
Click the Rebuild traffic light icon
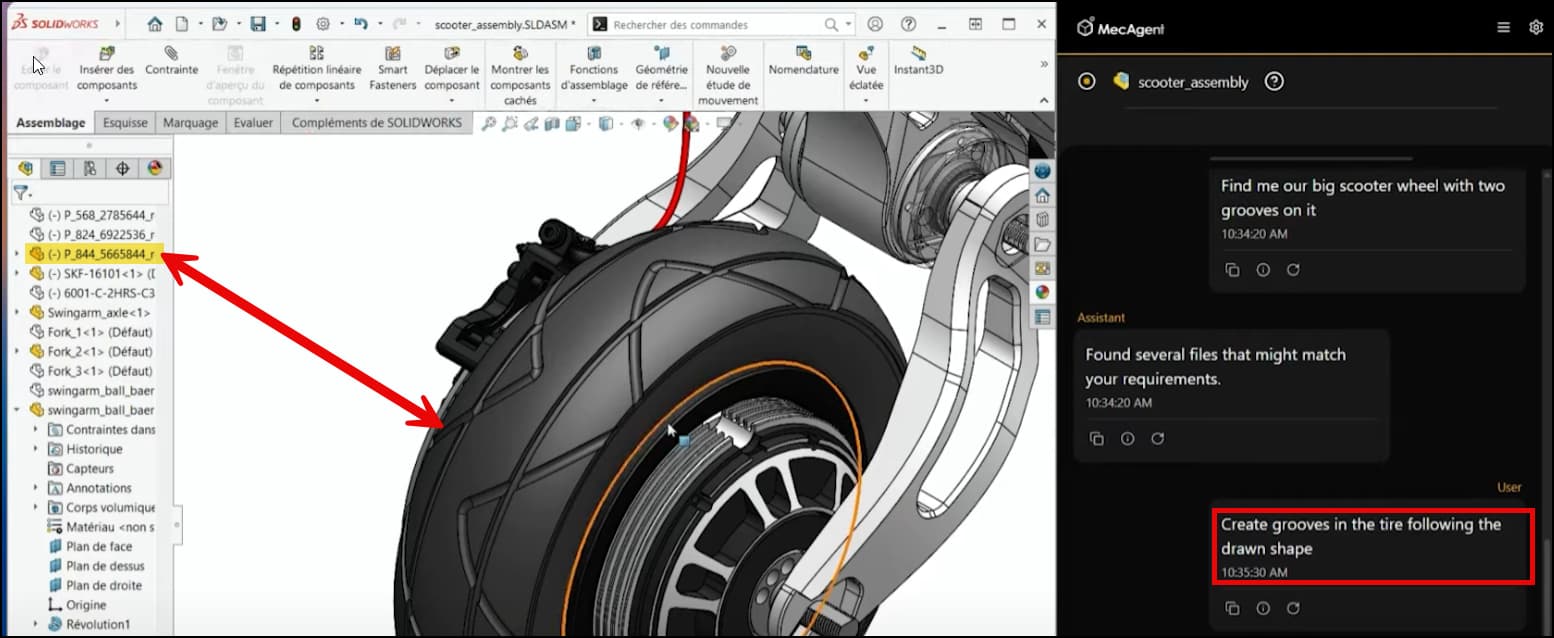[x=297, y=24]
